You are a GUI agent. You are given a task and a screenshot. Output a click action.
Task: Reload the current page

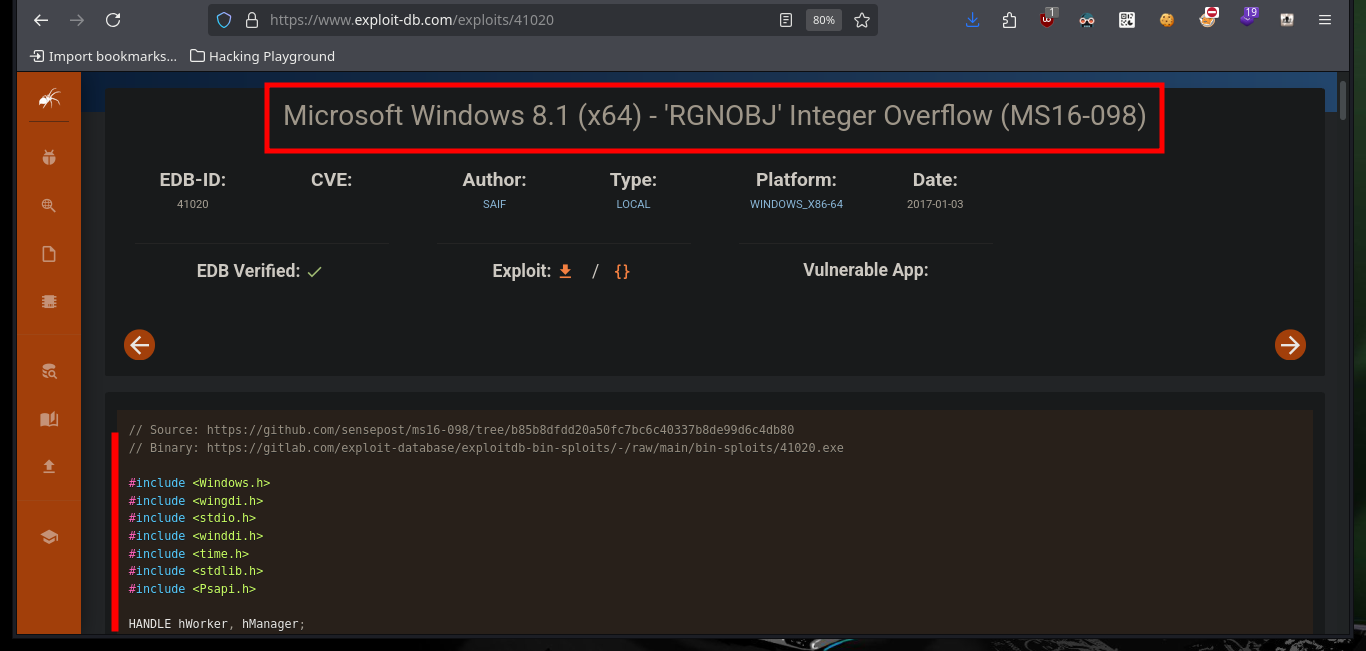pyautogui.click(x=113, y=20)
